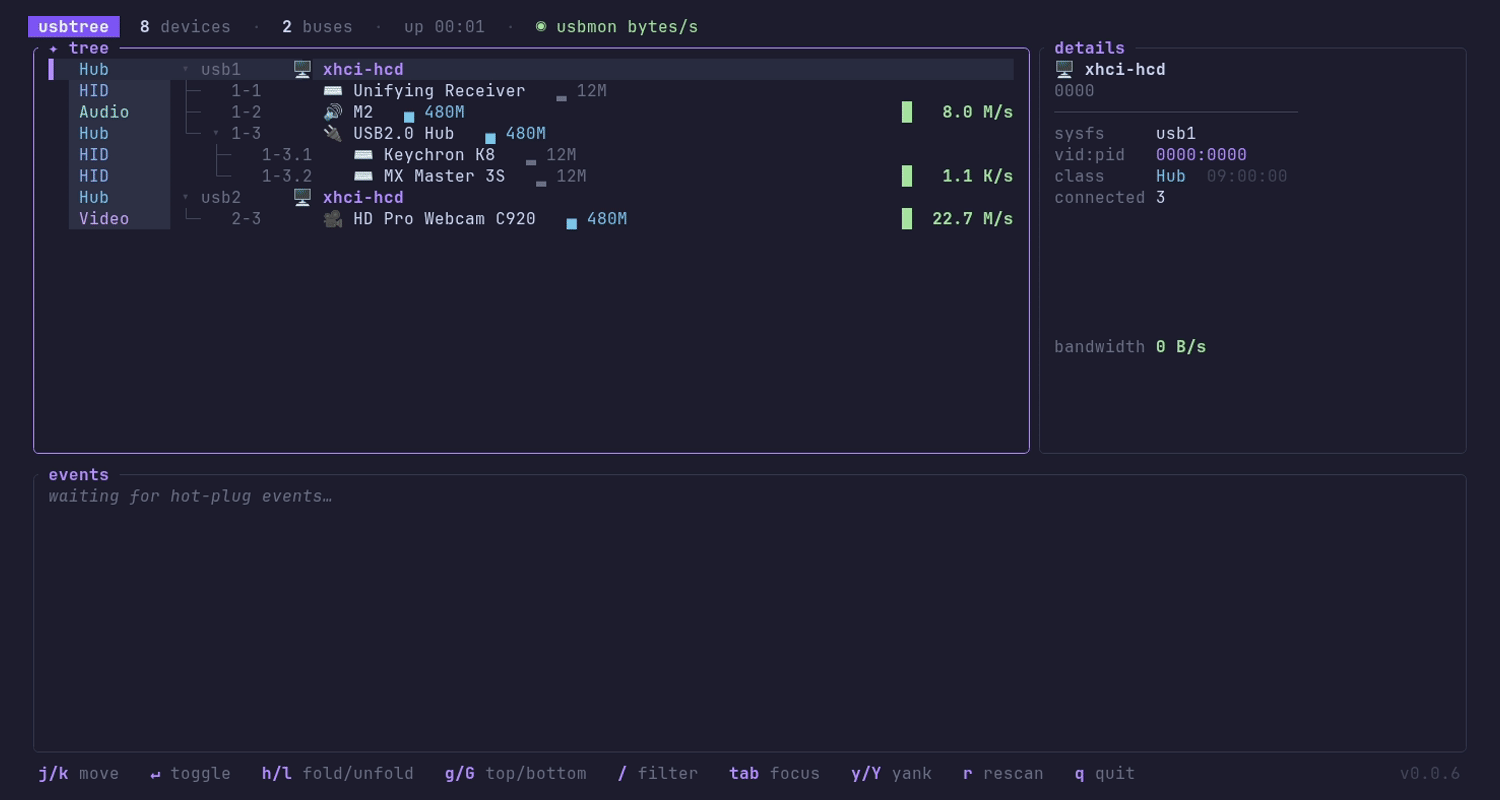
Task: Click the Hub class value in details
Action: click(x=1171, y=176)
